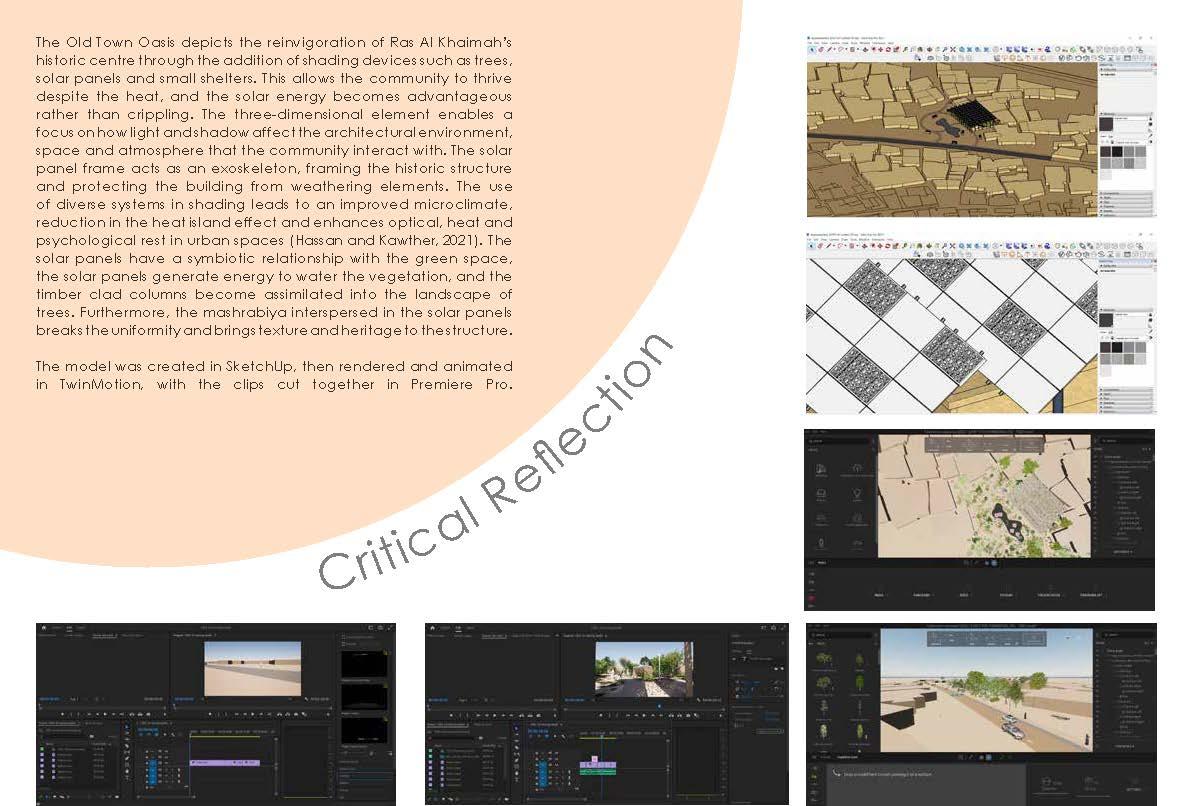The height and width of the screenshot is (806, 1191).
Task: Click the dark material preview in solar-panel SketchUp window
Action: point(1106,321)
